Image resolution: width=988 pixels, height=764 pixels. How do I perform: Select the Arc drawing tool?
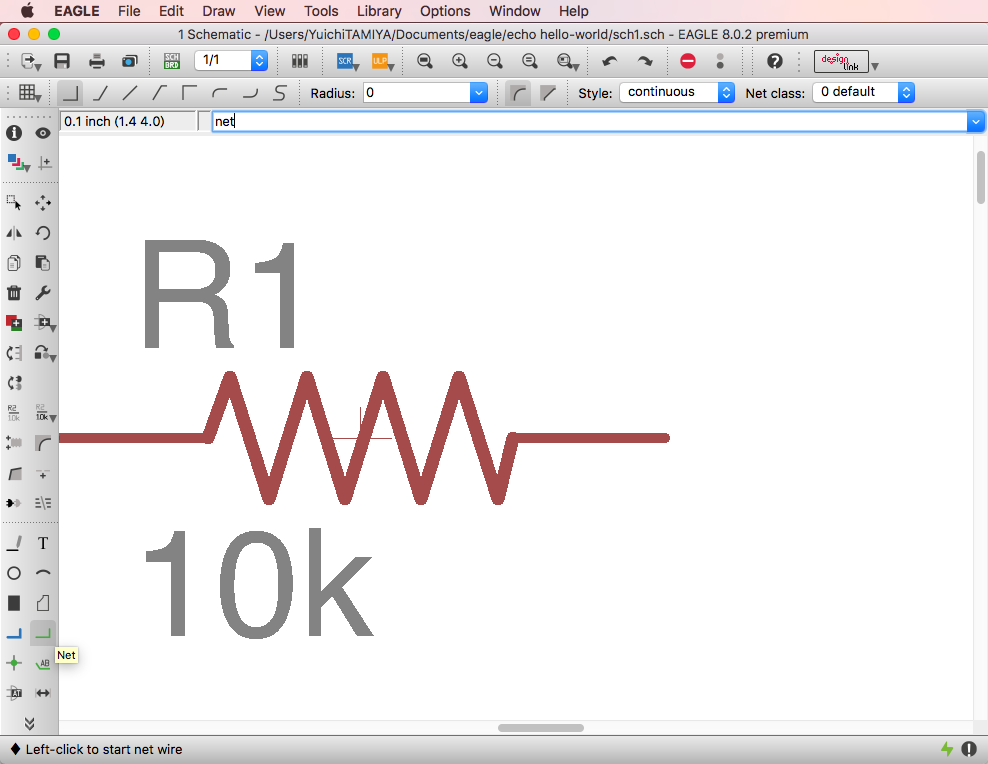[x=43, y=573]
